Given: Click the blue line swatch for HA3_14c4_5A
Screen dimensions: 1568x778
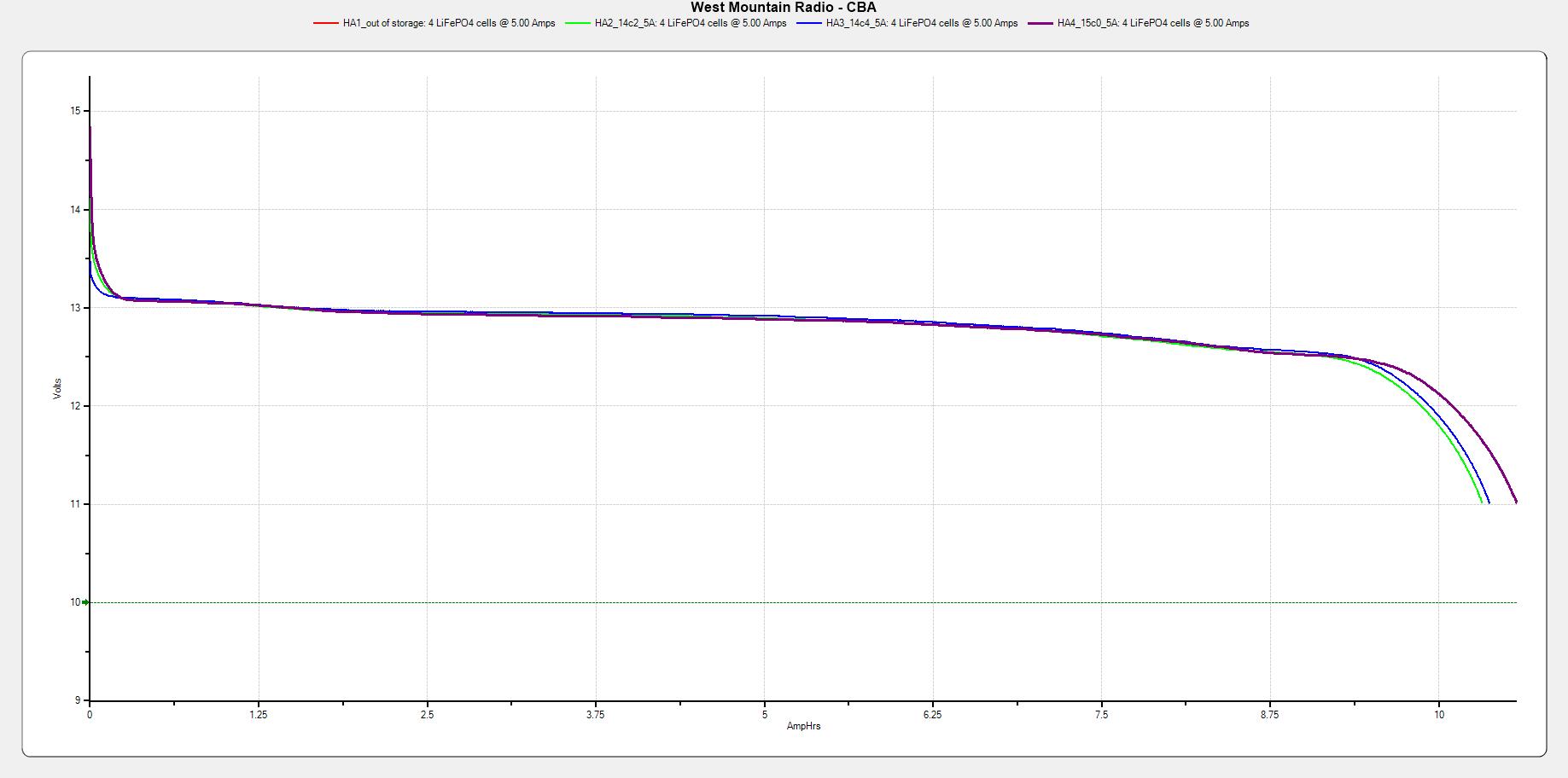Looking at the screenshot, I should (808, 24).
